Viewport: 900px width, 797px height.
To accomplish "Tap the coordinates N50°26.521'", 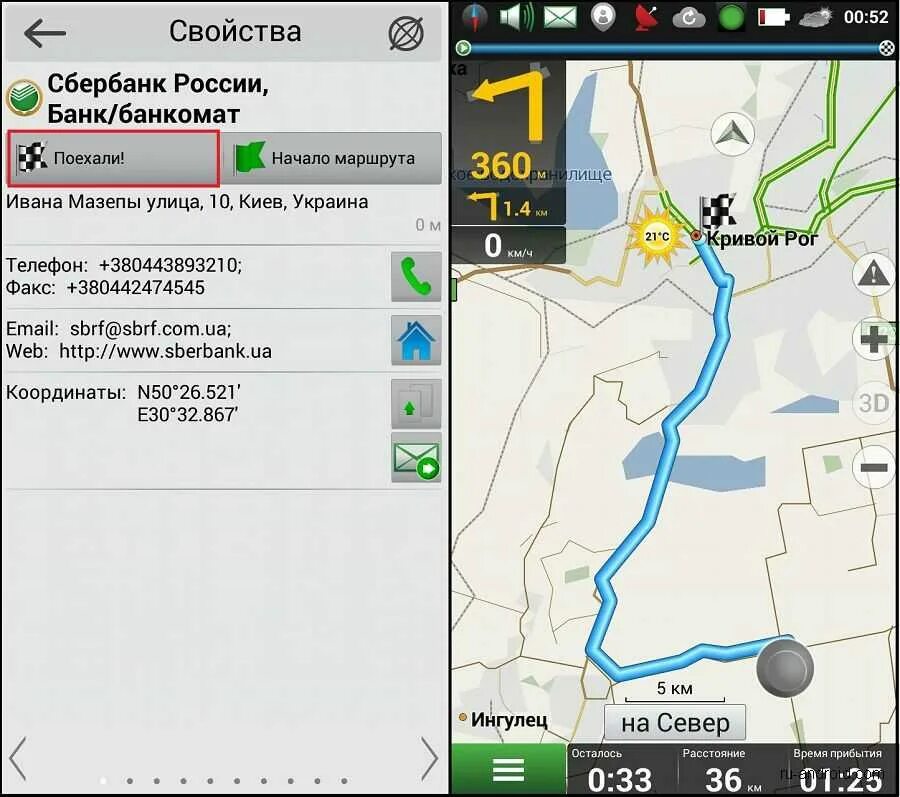I will pos(188,392).
